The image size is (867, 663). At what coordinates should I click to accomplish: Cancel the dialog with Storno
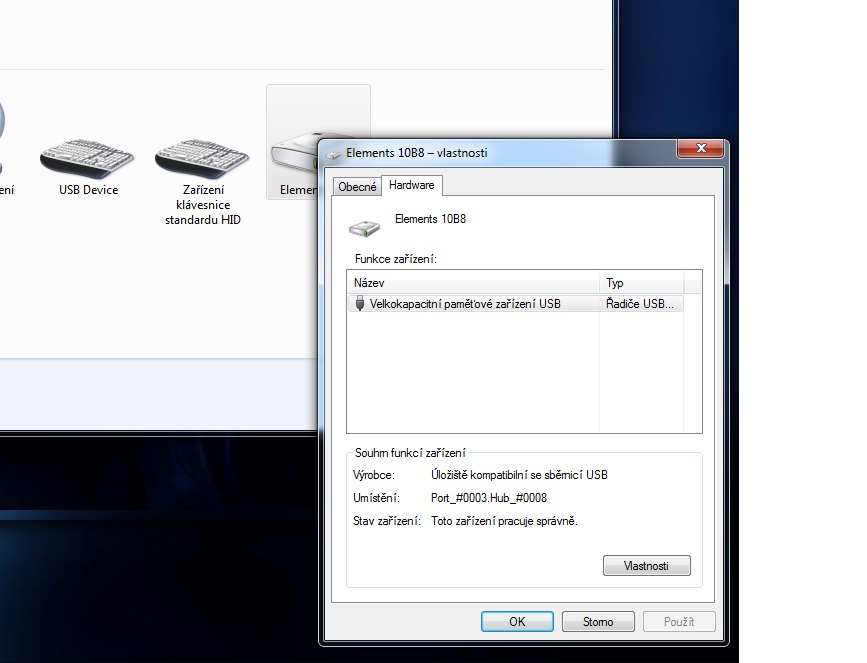[598, 622]
